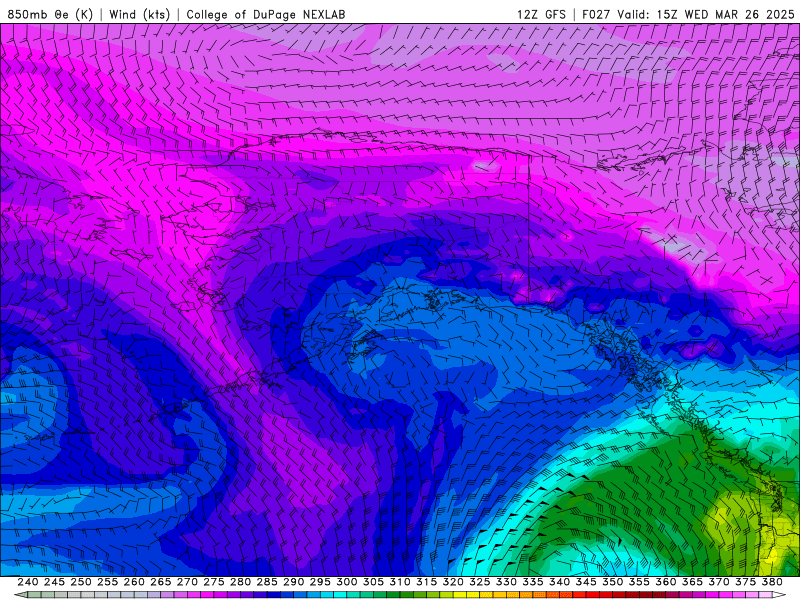Pick the 325 legend value
This screenshot has width=800, height=600.
480,582
